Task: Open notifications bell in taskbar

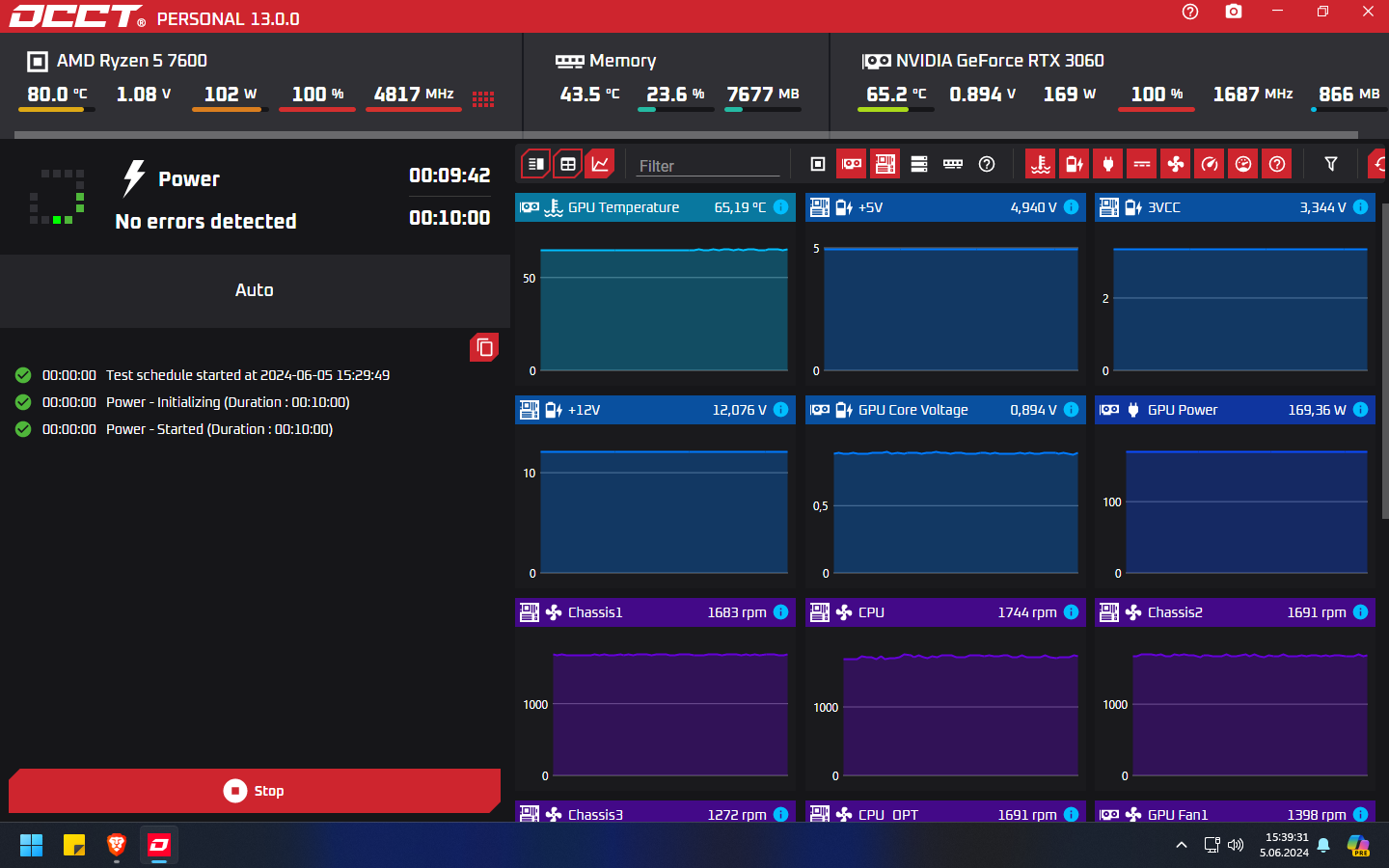Action: (x=1323, y=846)
